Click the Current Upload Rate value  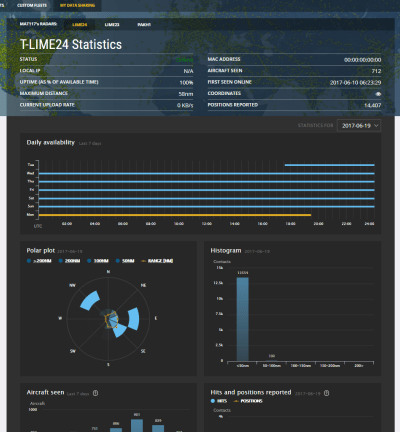pyautogui.click(x=185, y=105)
